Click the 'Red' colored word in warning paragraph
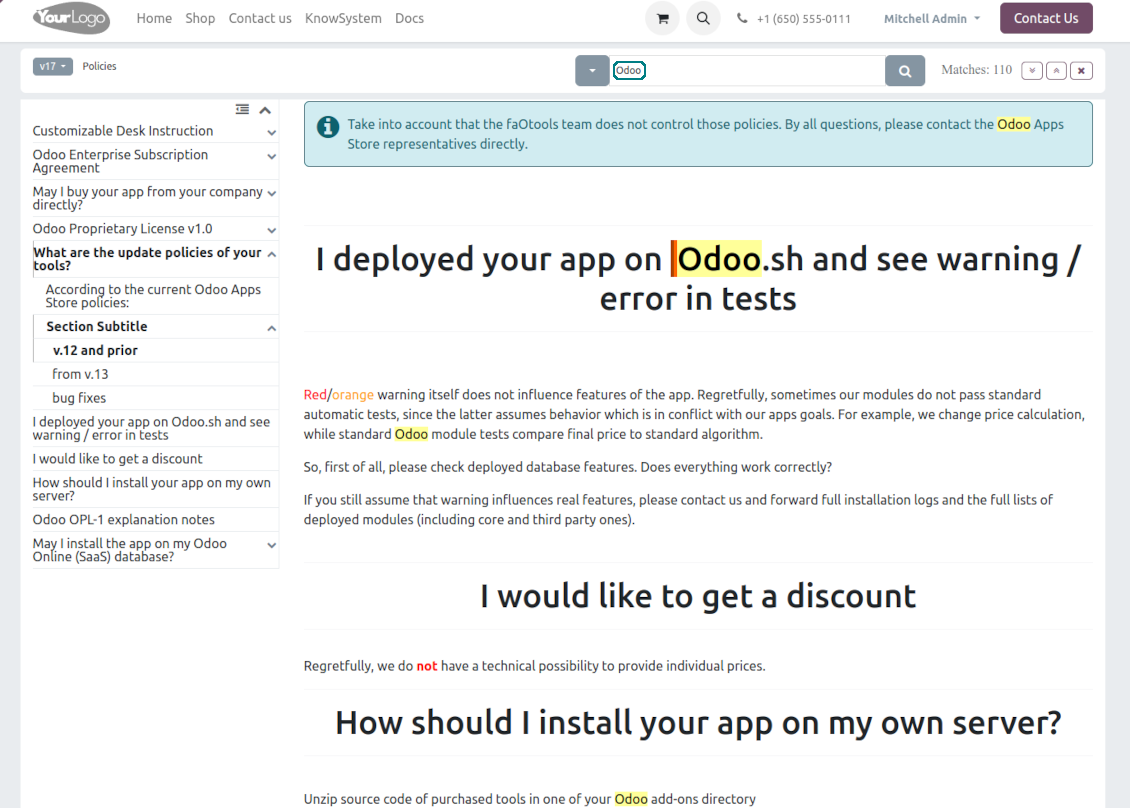The width and height of the screenshot is (1130, 808). [x=315, y=395]
